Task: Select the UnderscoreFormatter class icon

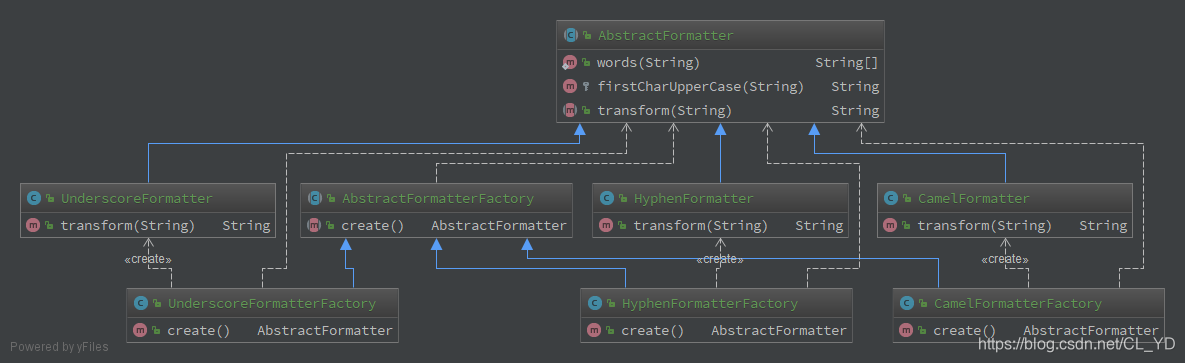Action: [x=33, y=199]
